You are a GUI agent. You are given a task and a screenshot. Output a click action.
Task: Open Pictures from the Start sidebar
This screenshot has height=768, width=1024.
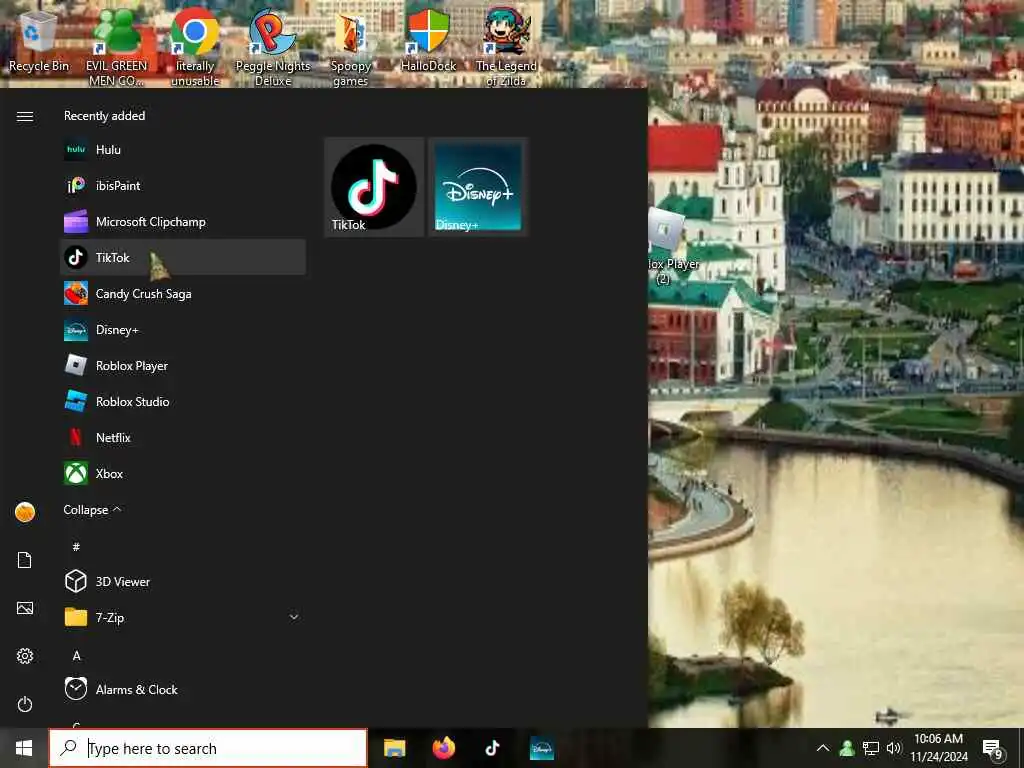tap(25, 608)
